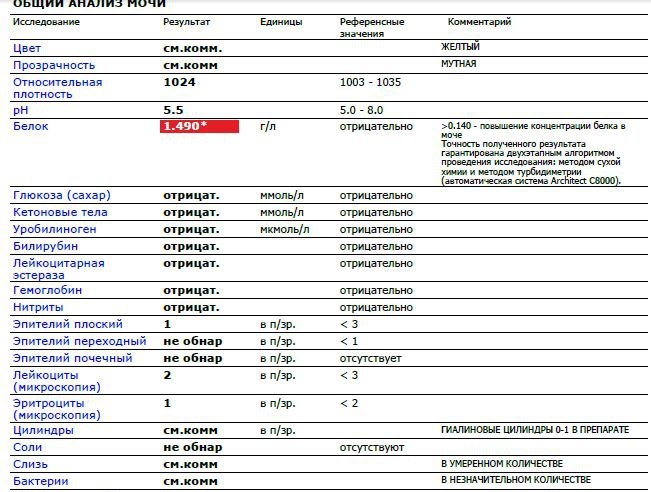
Task: Select 'мкмоль/л' unit in Уробилиноген row
Action: (285, 229)
